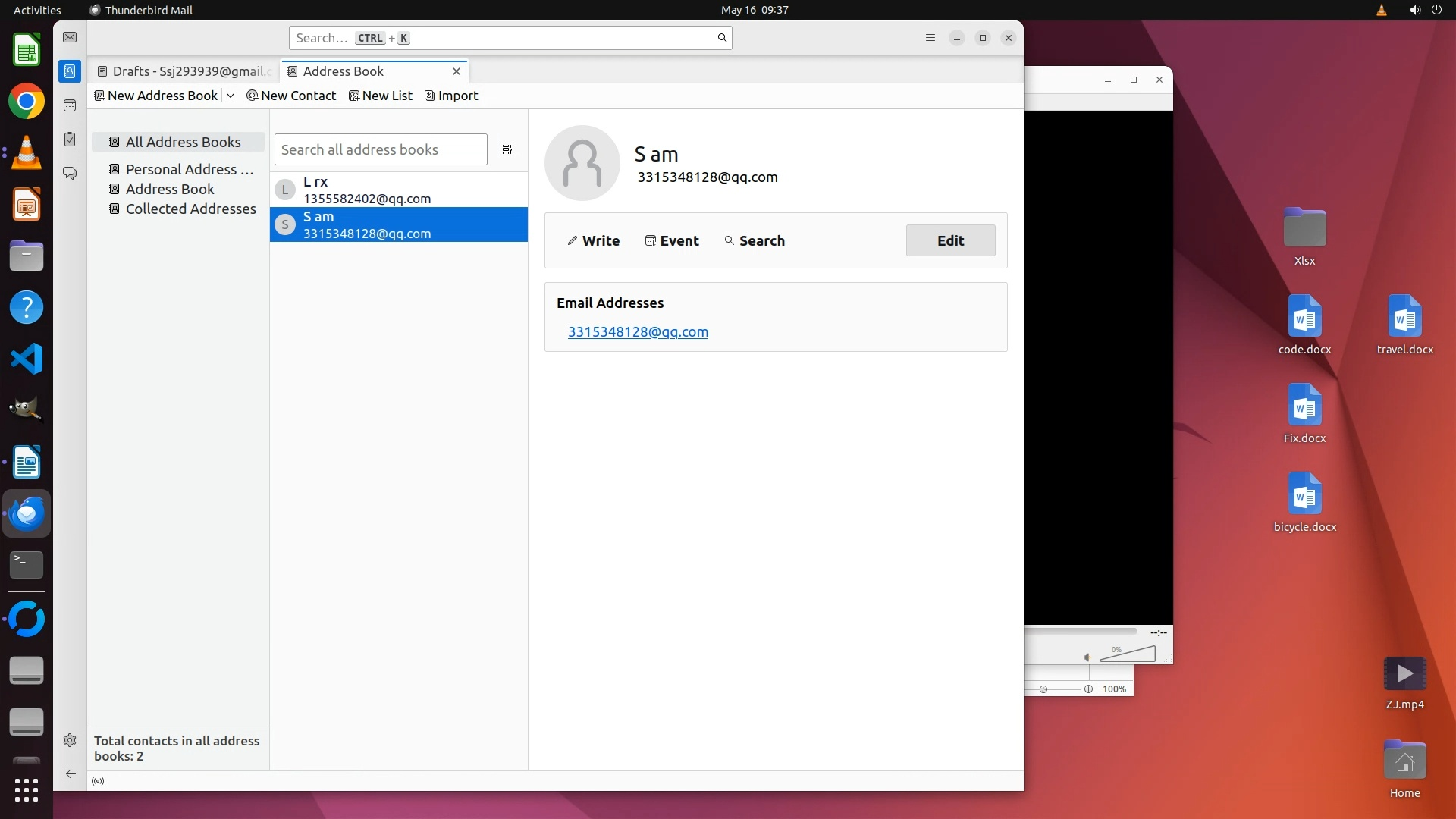Click the global search magnifier icon
Image resolution: width=1456 pixels, height=819 pixels.
722,38
